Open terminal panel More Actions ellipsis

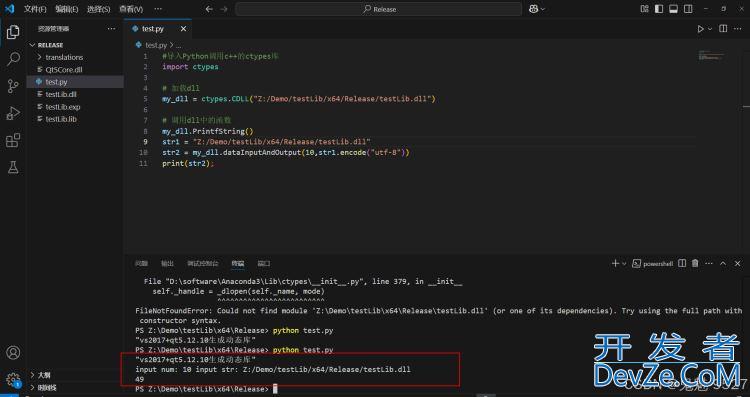click(x=709, y=264)
